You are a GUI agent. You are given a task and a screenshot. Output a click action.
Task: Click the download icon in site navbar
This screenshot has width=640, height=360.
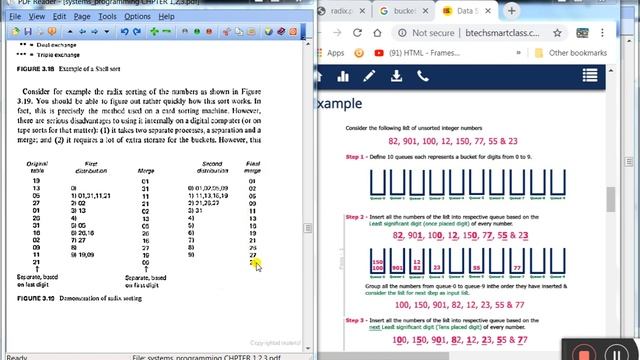396,76
